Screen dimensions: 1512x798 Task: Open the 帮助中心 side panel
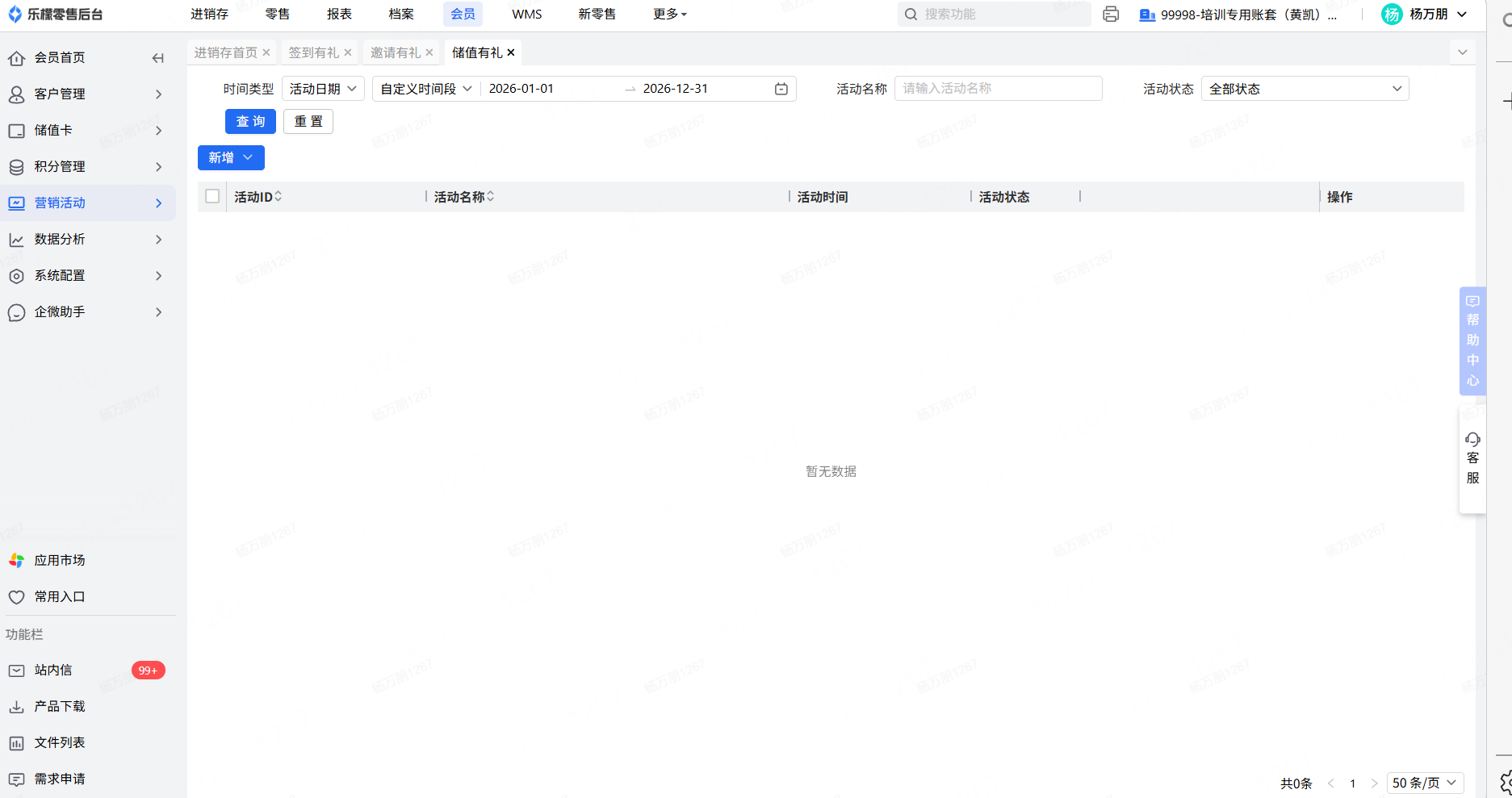pos(1472,341)
